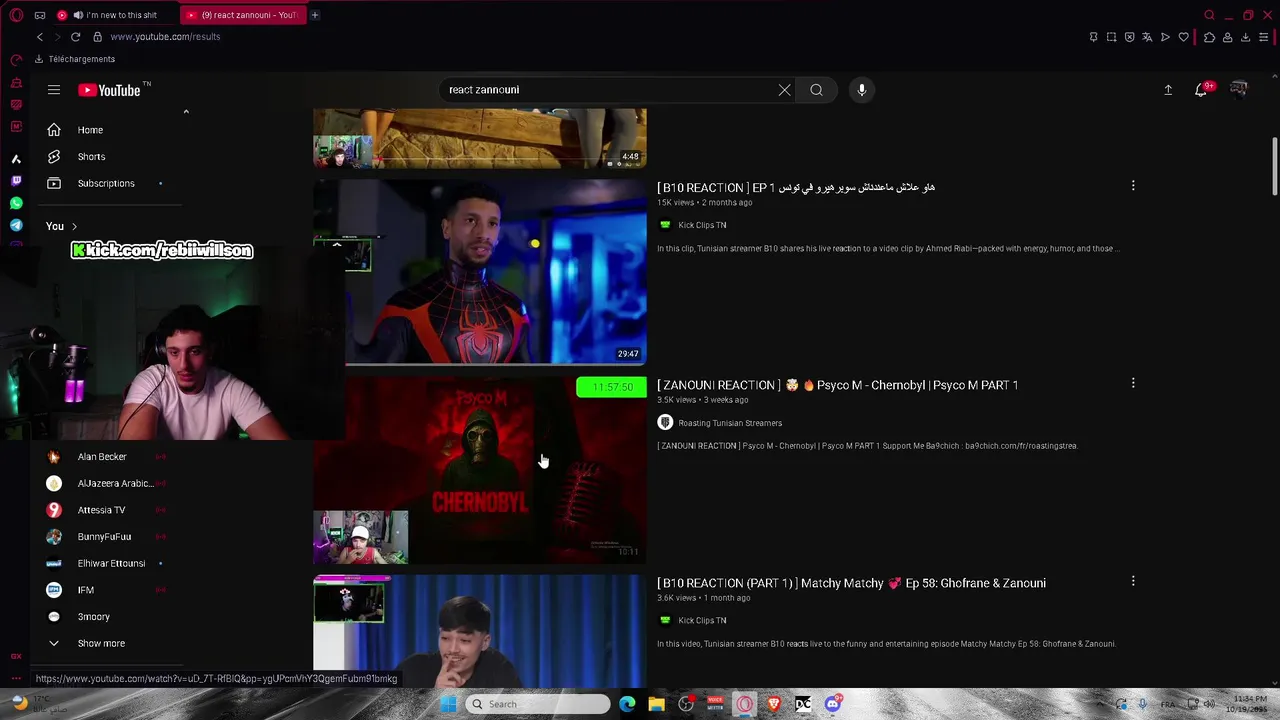This screenshot has height=720, width=1280.
Task: Open File Explorer from the taskbar
Action: (656, 704)
